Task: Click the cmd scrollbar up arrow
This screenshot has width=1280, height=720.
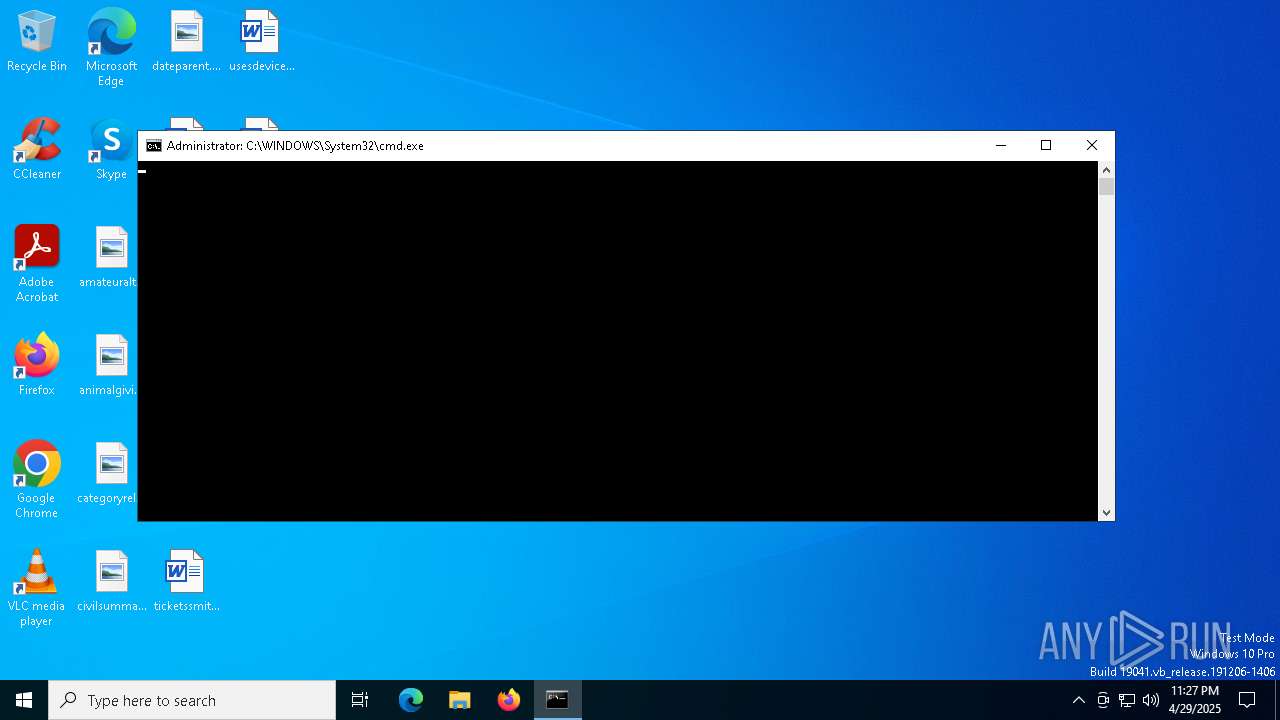Action: click(1106, 170)
